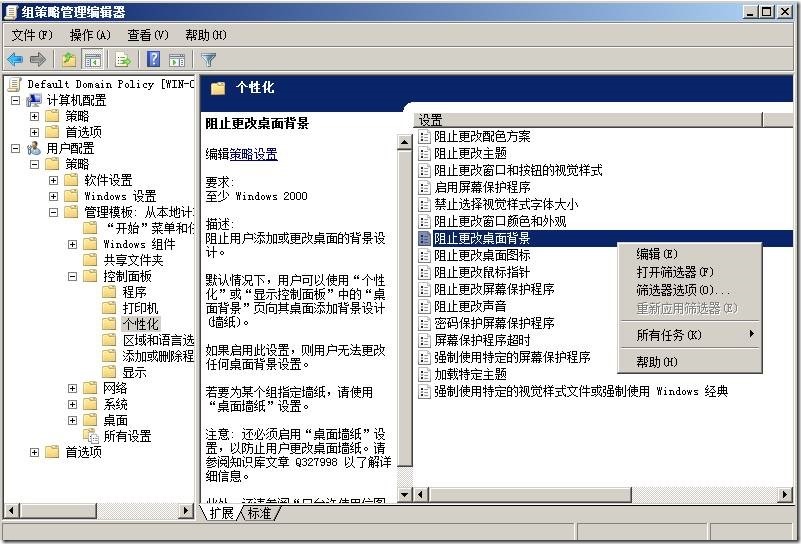Click the show/hide action pane icon
The image size is (801, 544).
177,60
